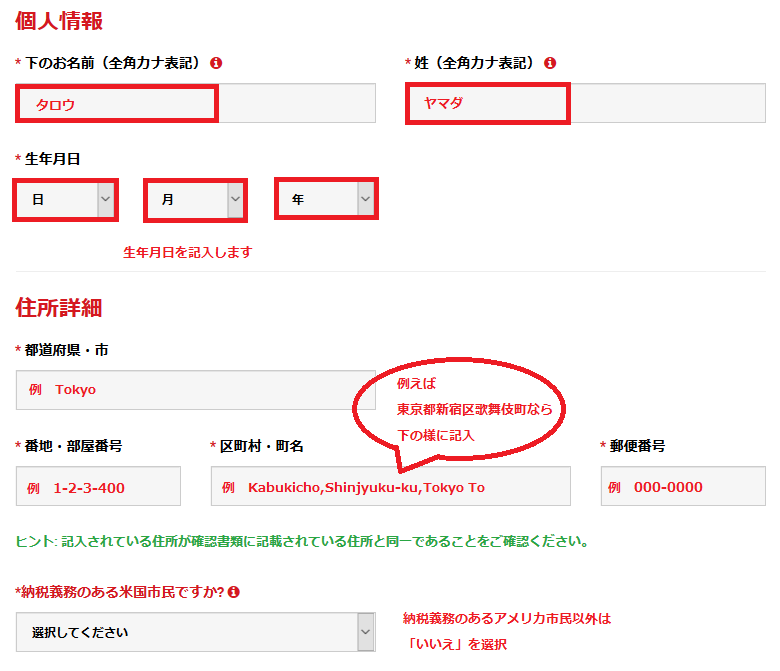The height and width of the screenshot is (671, 780).
Task: Click the 郵便番号 field label
Action: point(637,446)
